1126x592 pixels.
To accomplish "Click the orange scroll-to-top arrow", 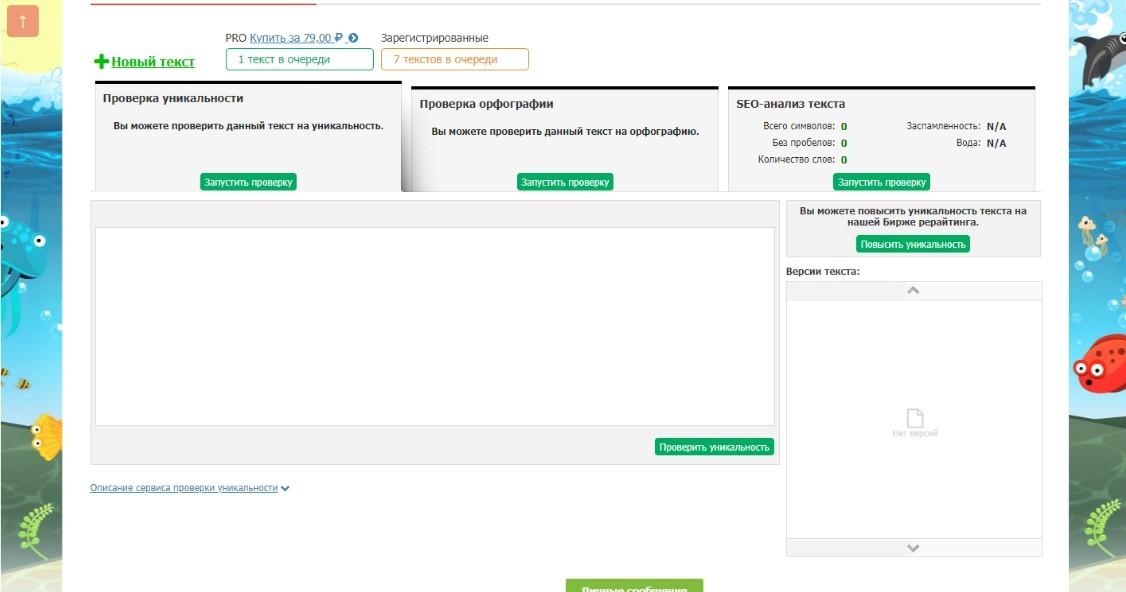I will tap(22, 21).
